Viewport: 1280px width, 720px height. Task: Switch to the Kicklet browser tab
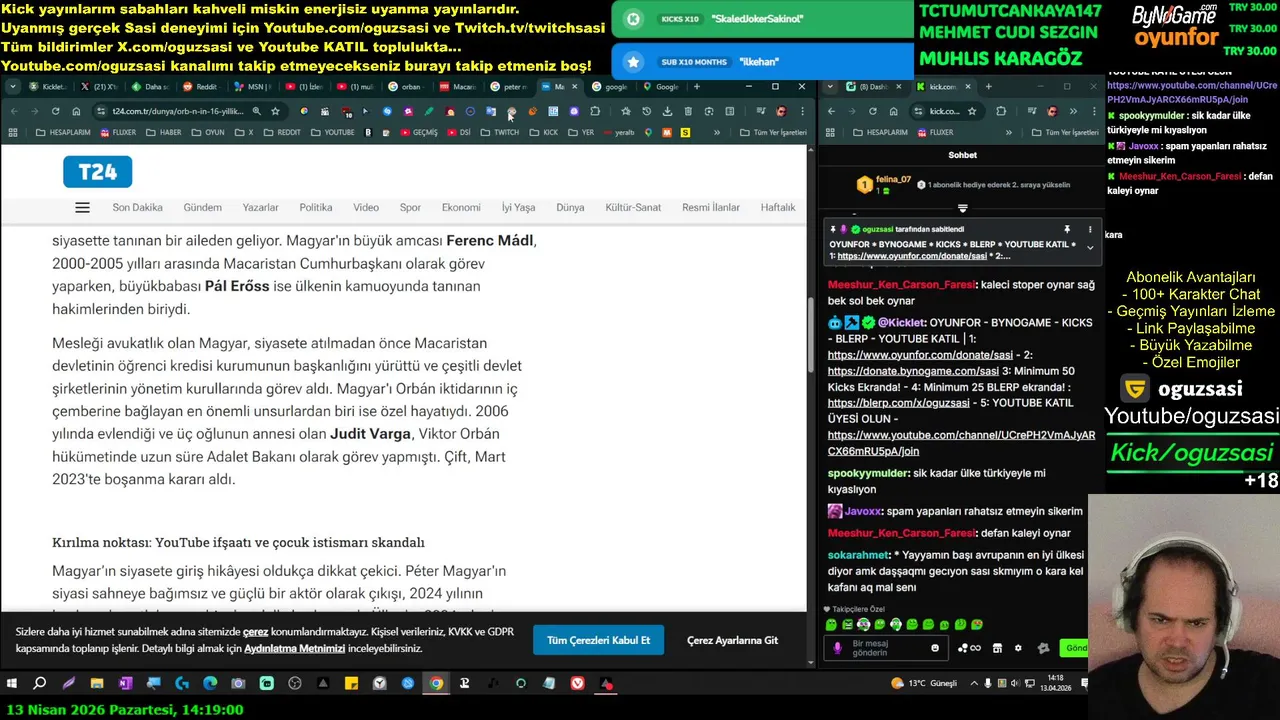click(48, 87)
